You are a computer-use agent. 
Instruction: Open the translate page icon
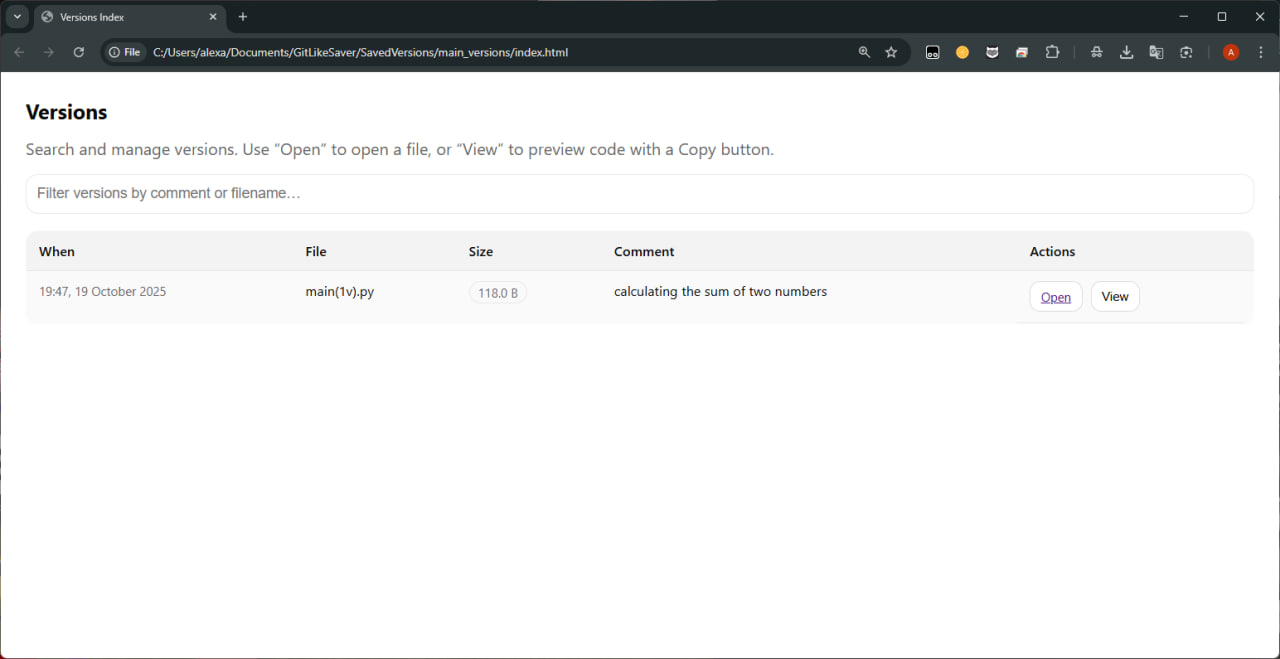coord(1156,52)
